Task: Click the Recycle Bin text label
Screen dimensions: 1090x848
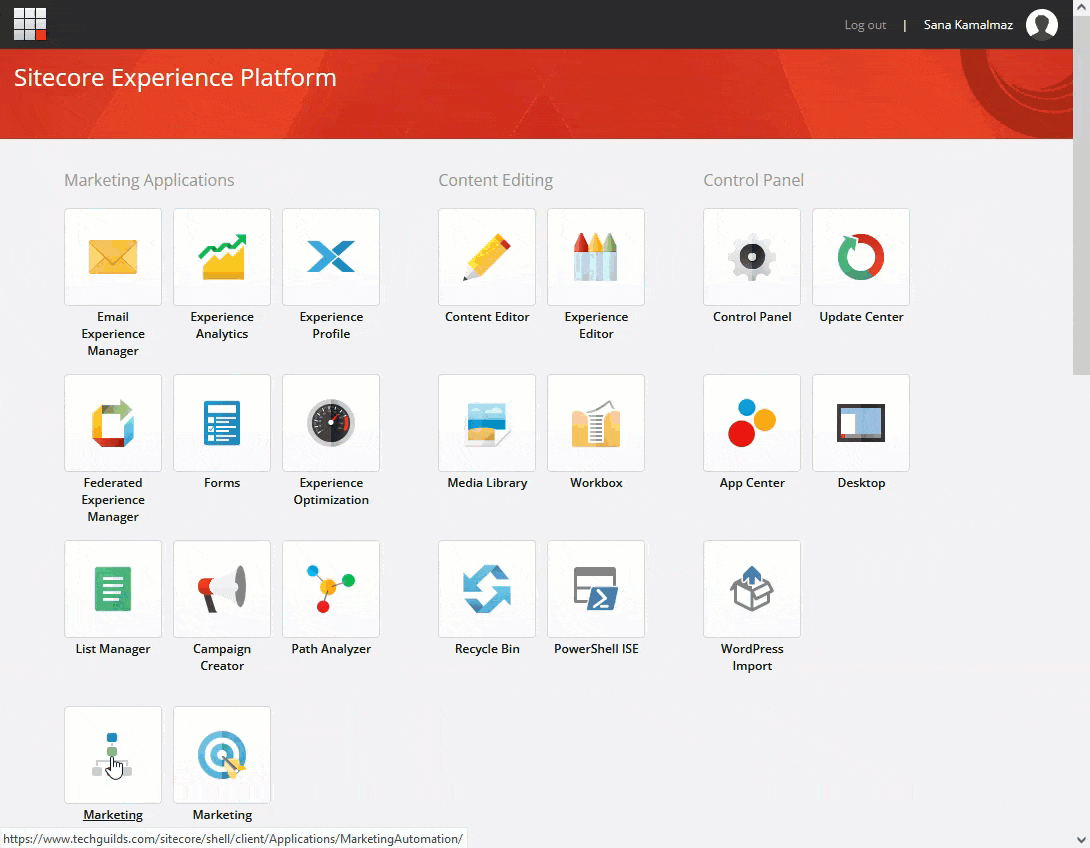Action: [487, 649]
